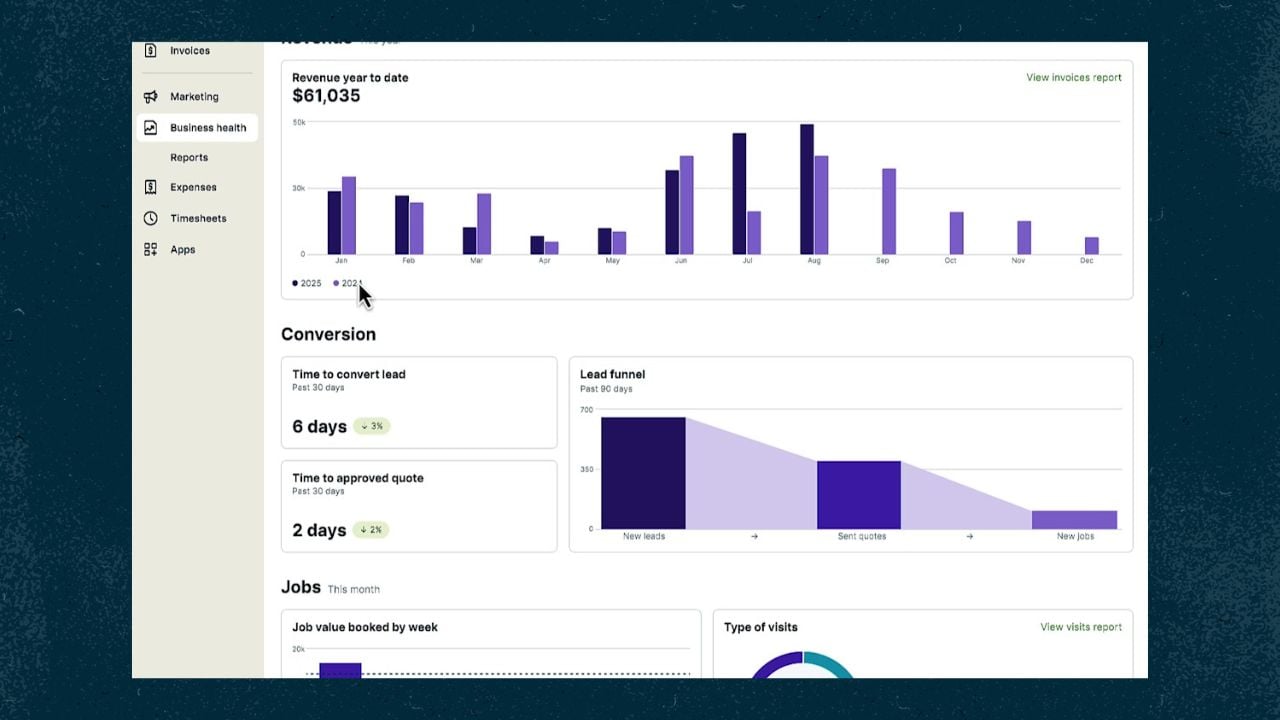Click the December revenue bar
This screenshot has width=1280, height=720.
click(x=1092, y=246)
